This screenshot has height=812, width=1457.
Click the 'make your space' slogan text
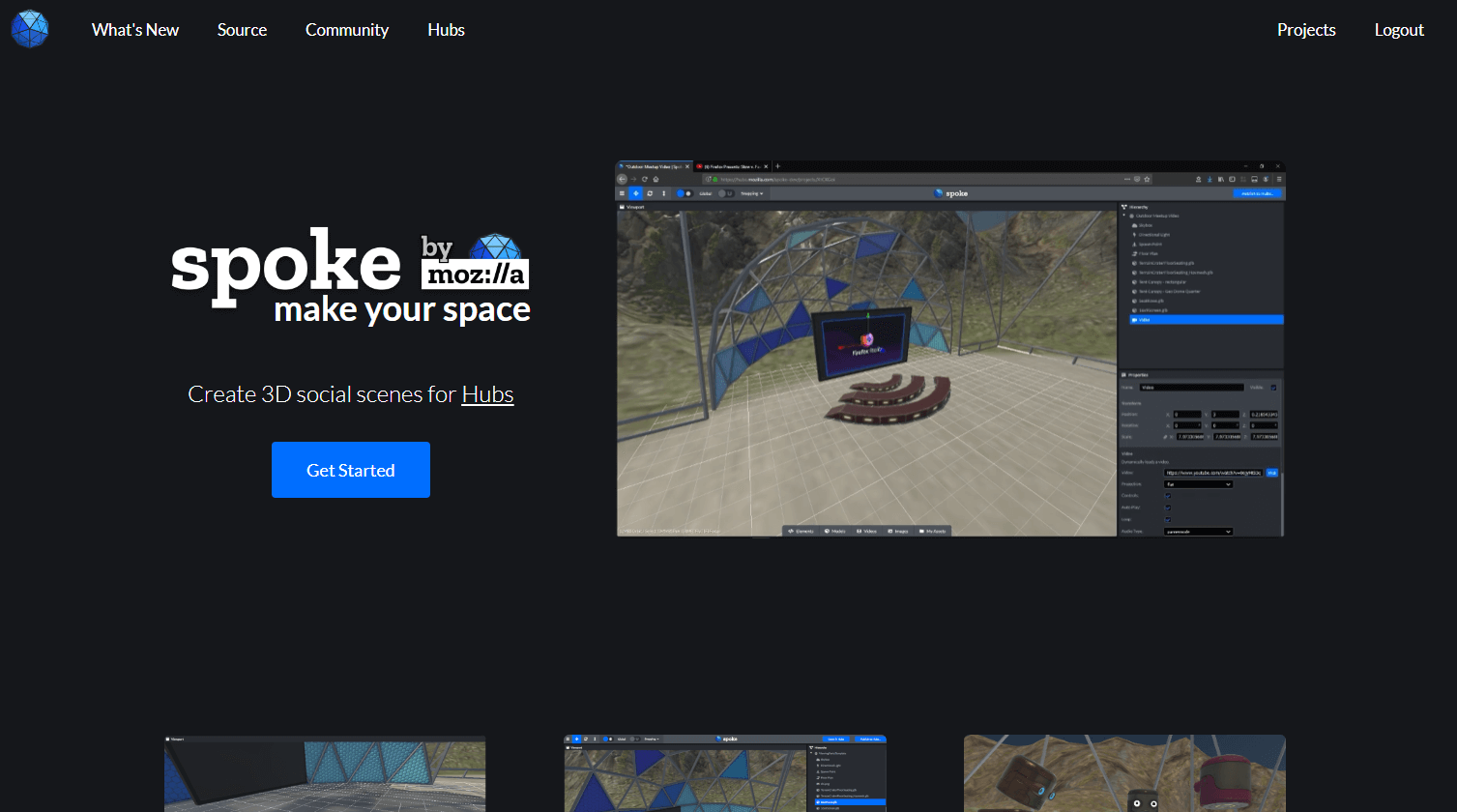pos(402,309)
